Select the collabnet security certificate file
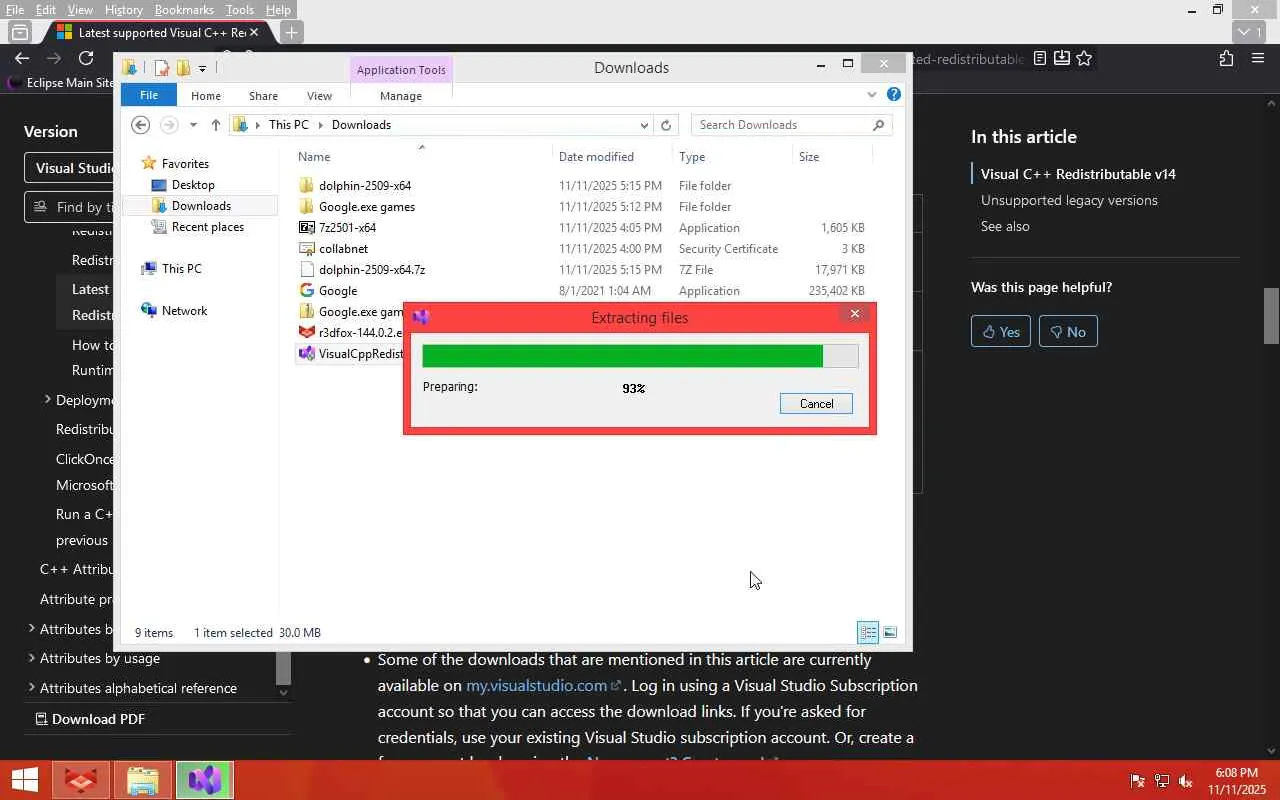The height and width of the screenshot is (800, 1280). (343, 249)
